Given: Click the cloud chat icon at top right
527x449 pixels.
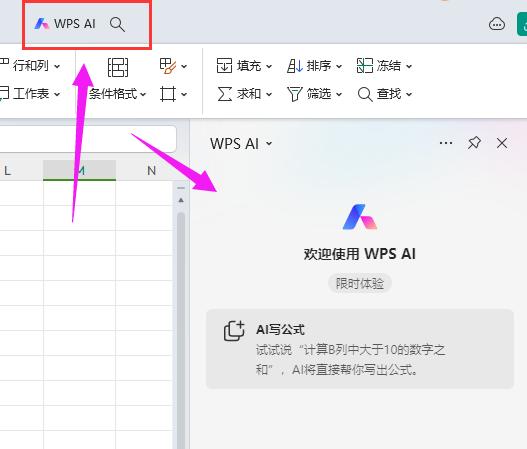Looking at the screenshot, I should 496,24.
